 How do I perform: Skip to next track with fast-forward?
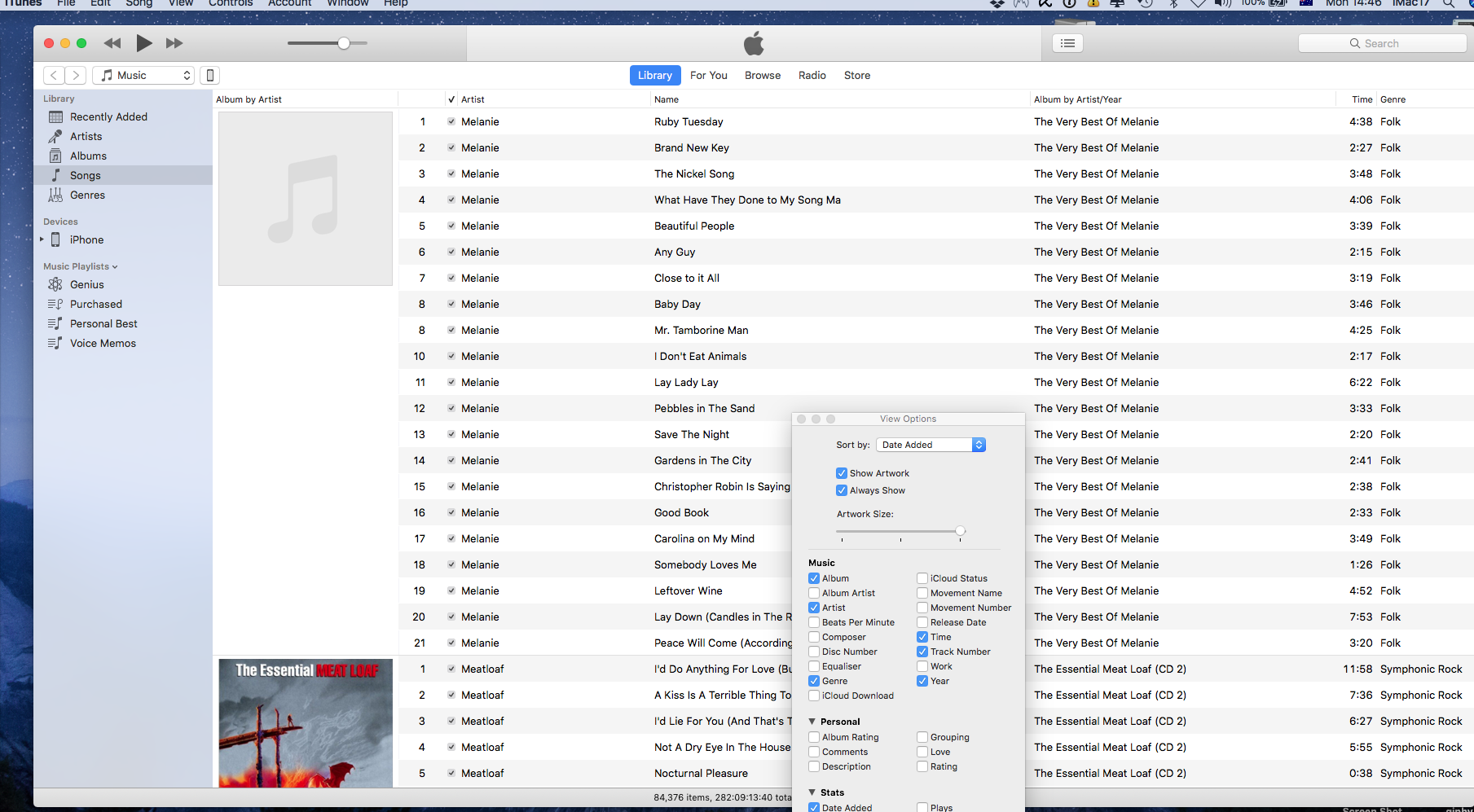174,43
